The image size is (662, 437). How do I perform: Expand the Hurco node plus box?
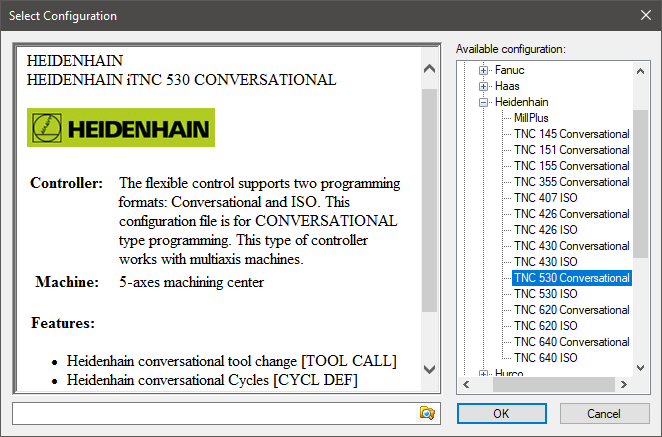tap(483, 373)
